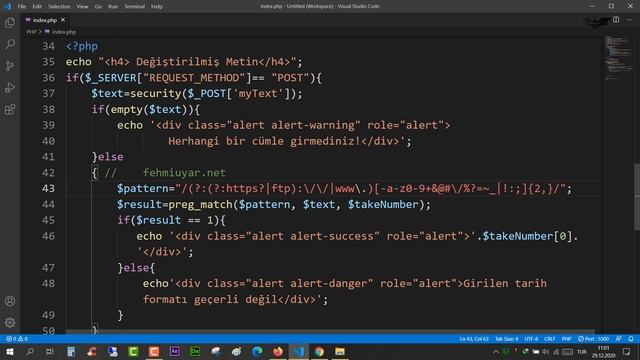Viewport: 640px width, 360px height.
Task: Click the Ln 43, Col 63 status item
Action: coord(474,339)
